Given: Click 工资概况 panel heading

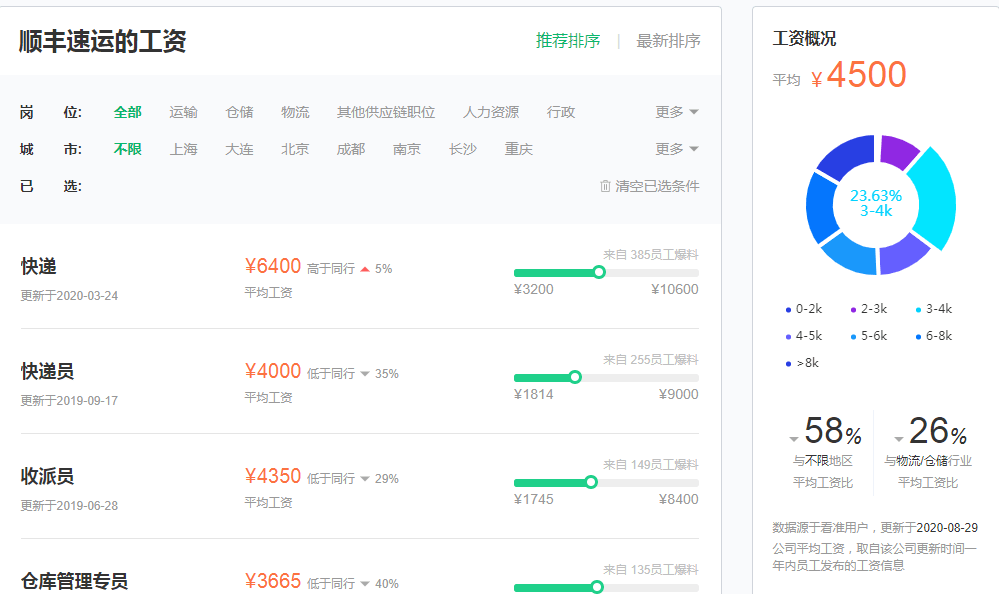Looking at the screenshot, I should (804, 39).
